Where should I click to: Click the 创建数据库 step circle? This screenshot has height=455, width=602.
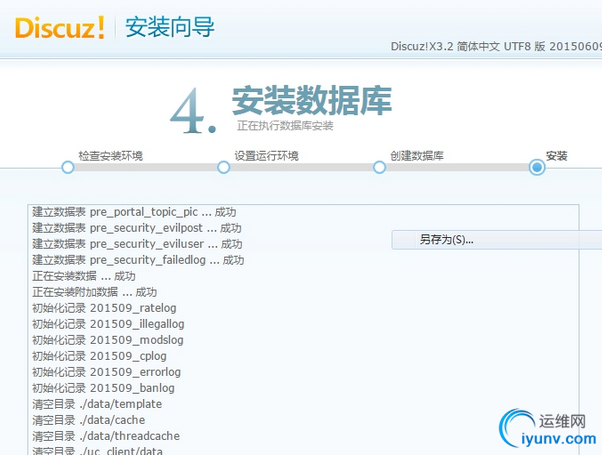pos(380,167)
